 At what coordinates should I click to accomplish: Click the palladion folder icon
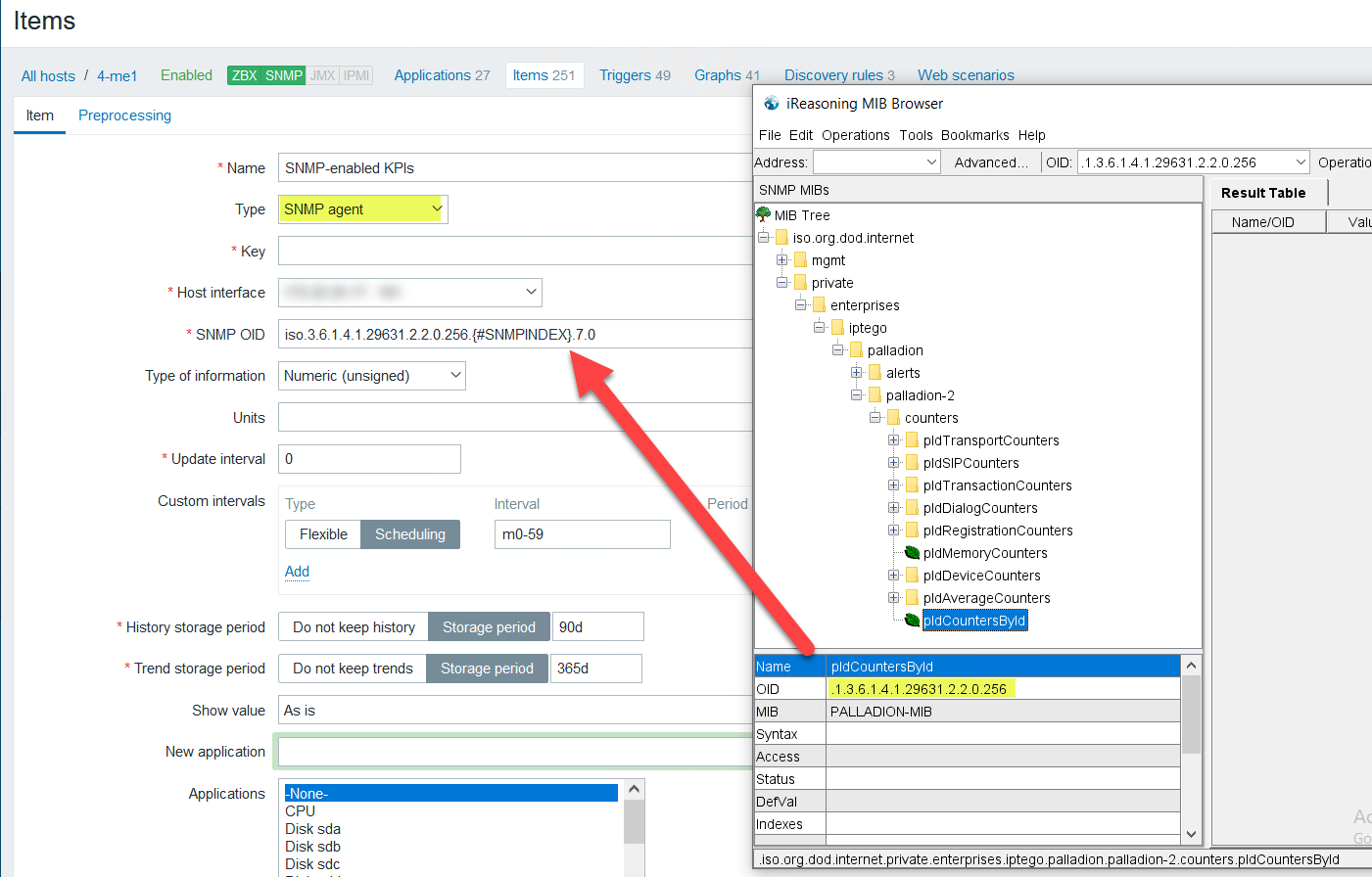coord(855,350)
